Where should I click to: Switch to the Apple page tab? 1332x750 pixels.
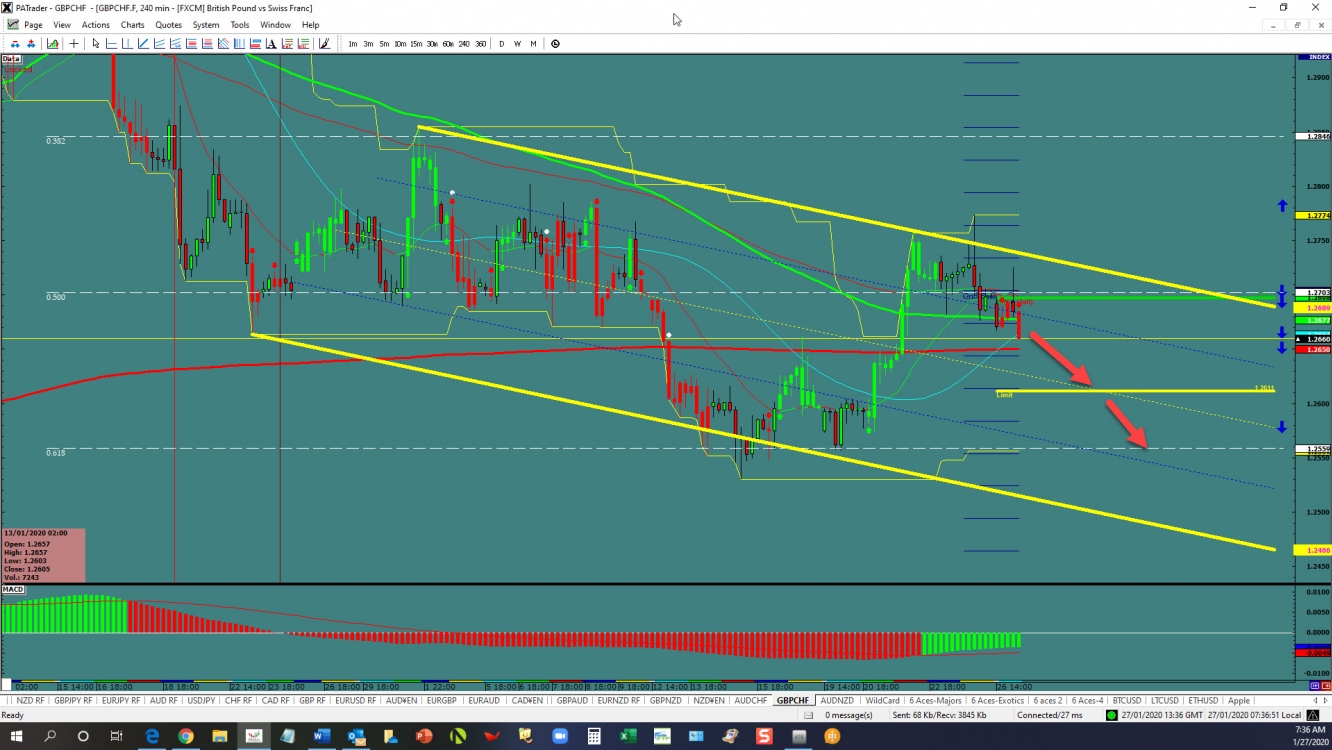pos(1238,700)
